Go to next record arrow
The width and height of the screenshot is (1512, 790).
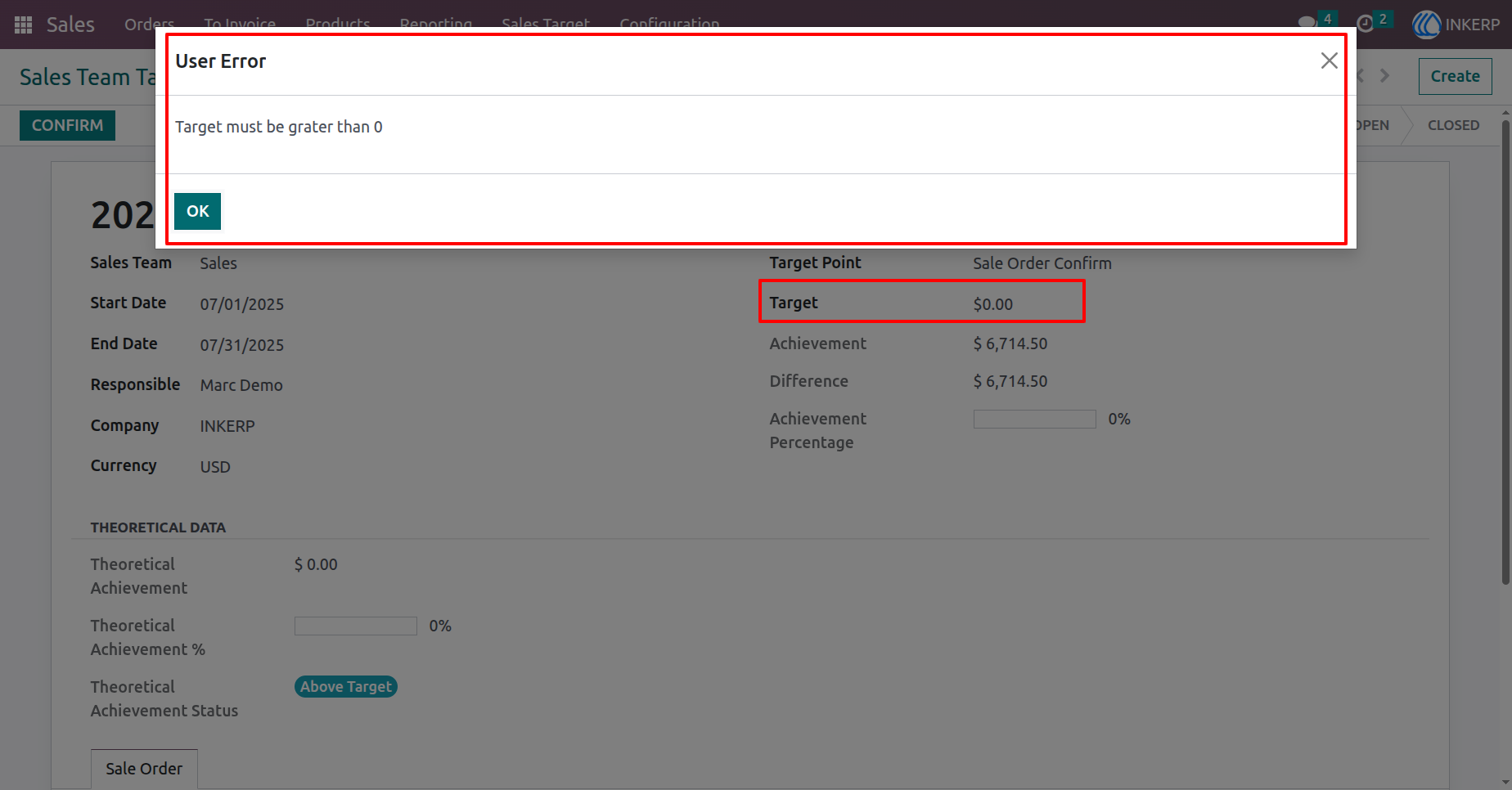click(1384, 76)
